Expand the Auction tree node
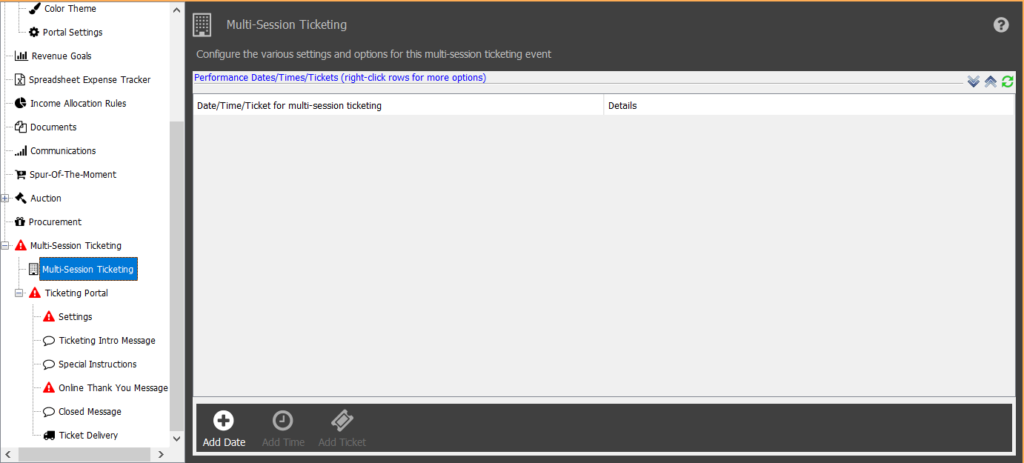The height and width of the screenshot is (463, 1024). coord(5,198)
